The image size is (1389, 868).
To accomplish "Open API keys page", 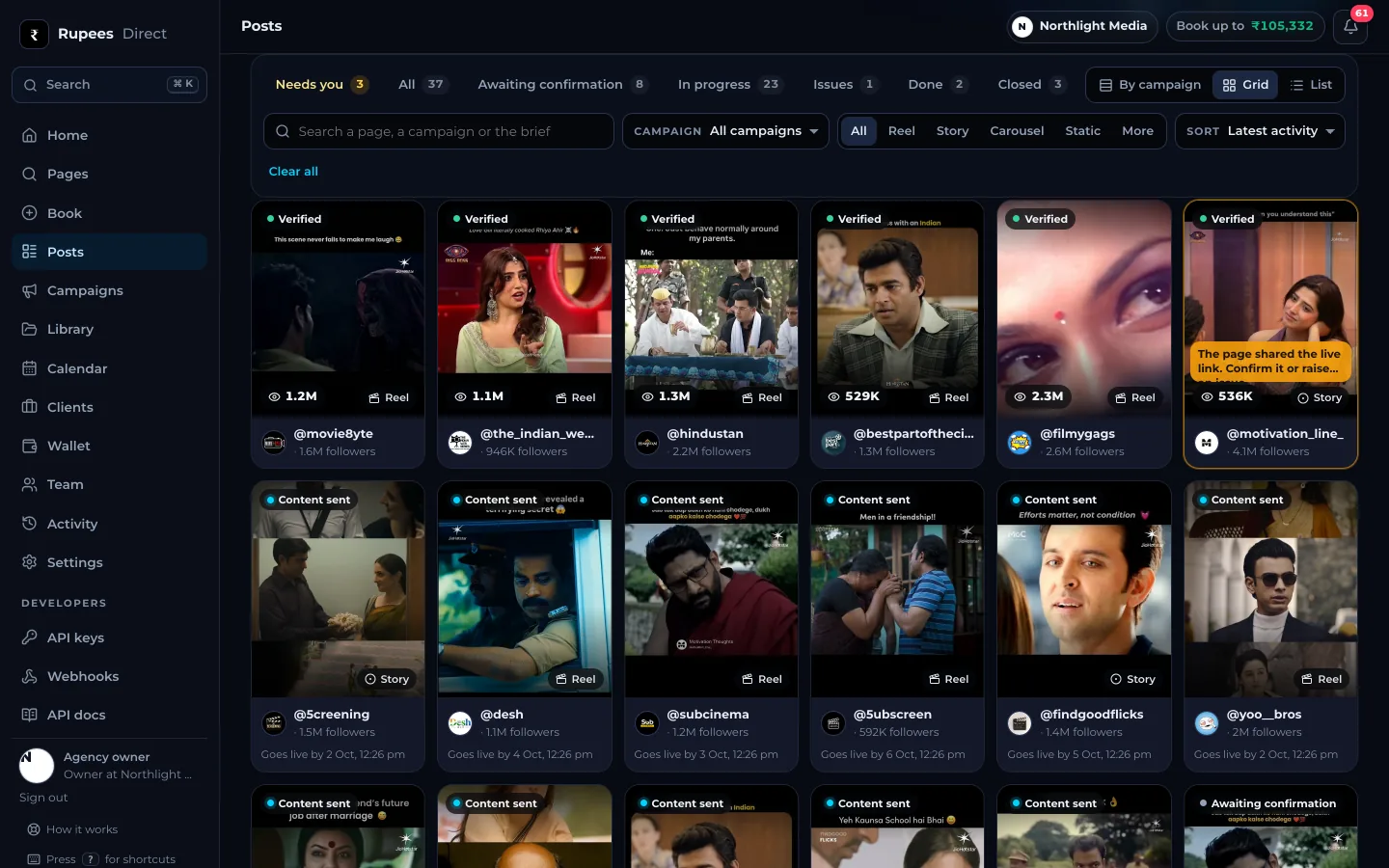I will tap(109, 637).
